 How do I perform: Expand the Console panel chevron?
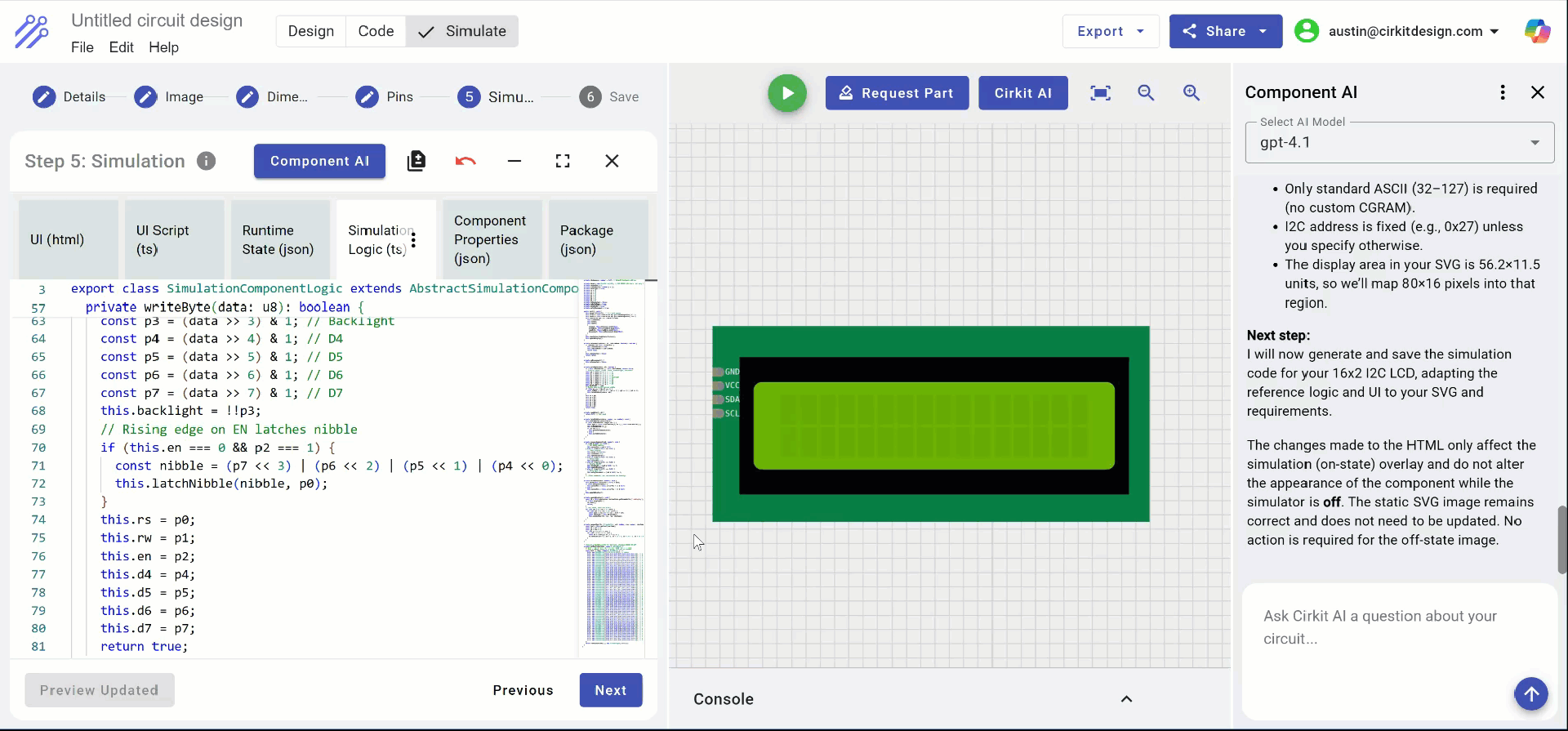pos(1126,699)
